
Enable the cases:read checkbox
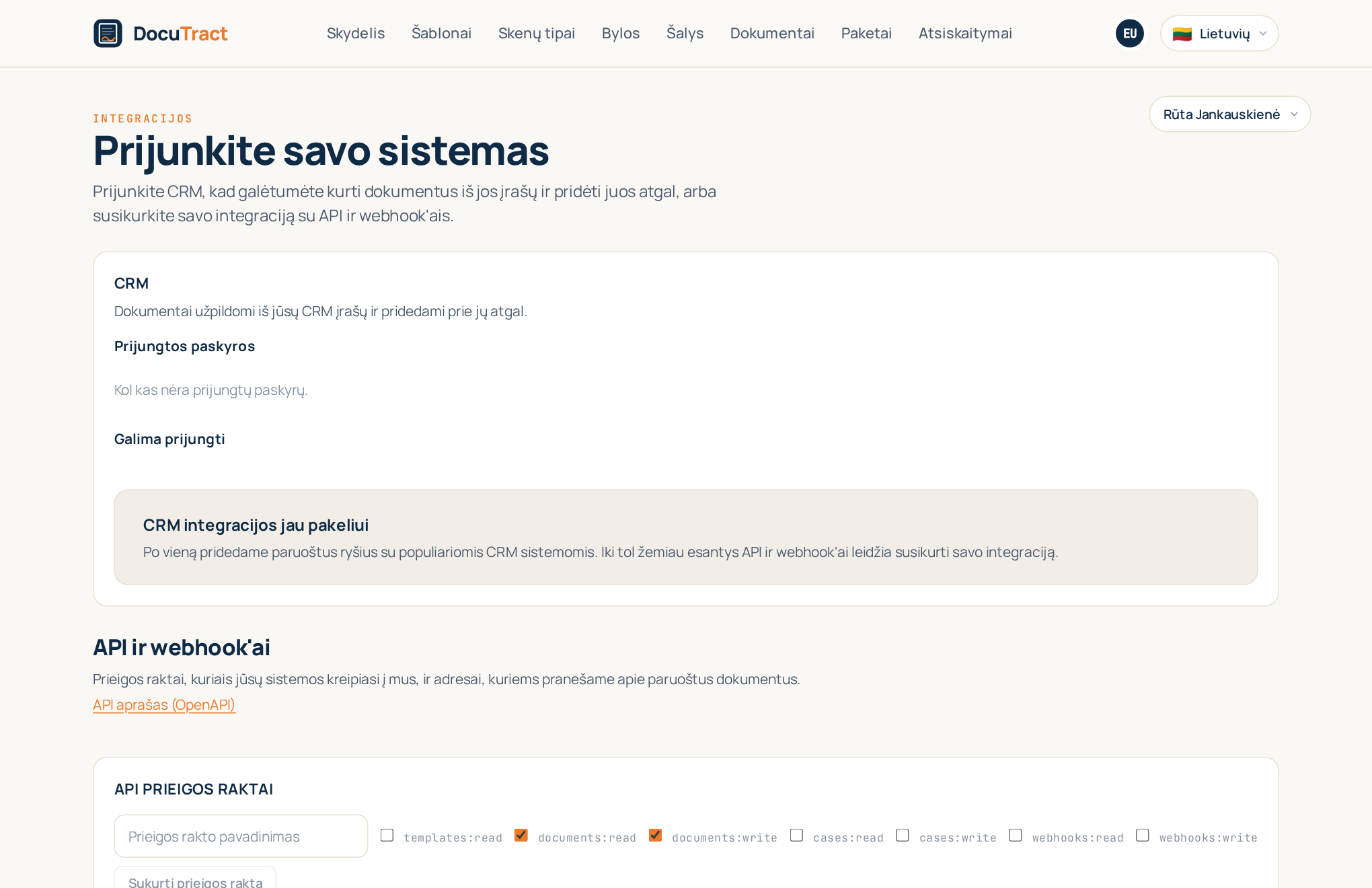[x=796, y=835]
